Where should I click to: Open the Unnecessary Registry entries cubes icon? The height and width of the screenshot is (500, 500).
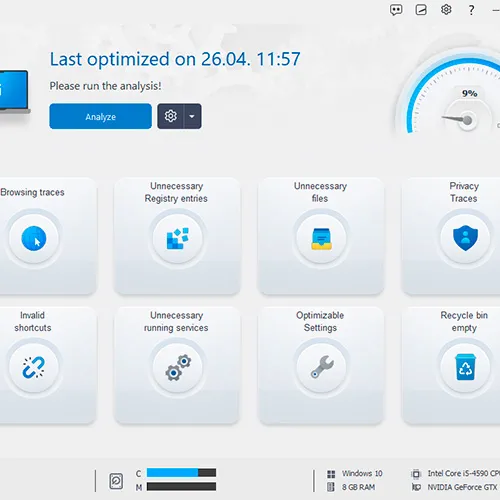pos(177,238)
